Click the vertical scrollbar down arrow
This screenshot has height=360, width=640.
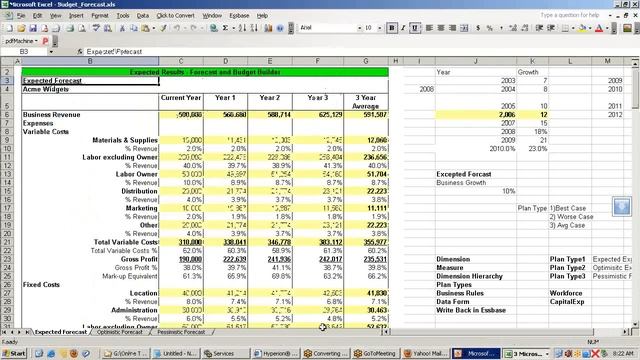(635, 324)
